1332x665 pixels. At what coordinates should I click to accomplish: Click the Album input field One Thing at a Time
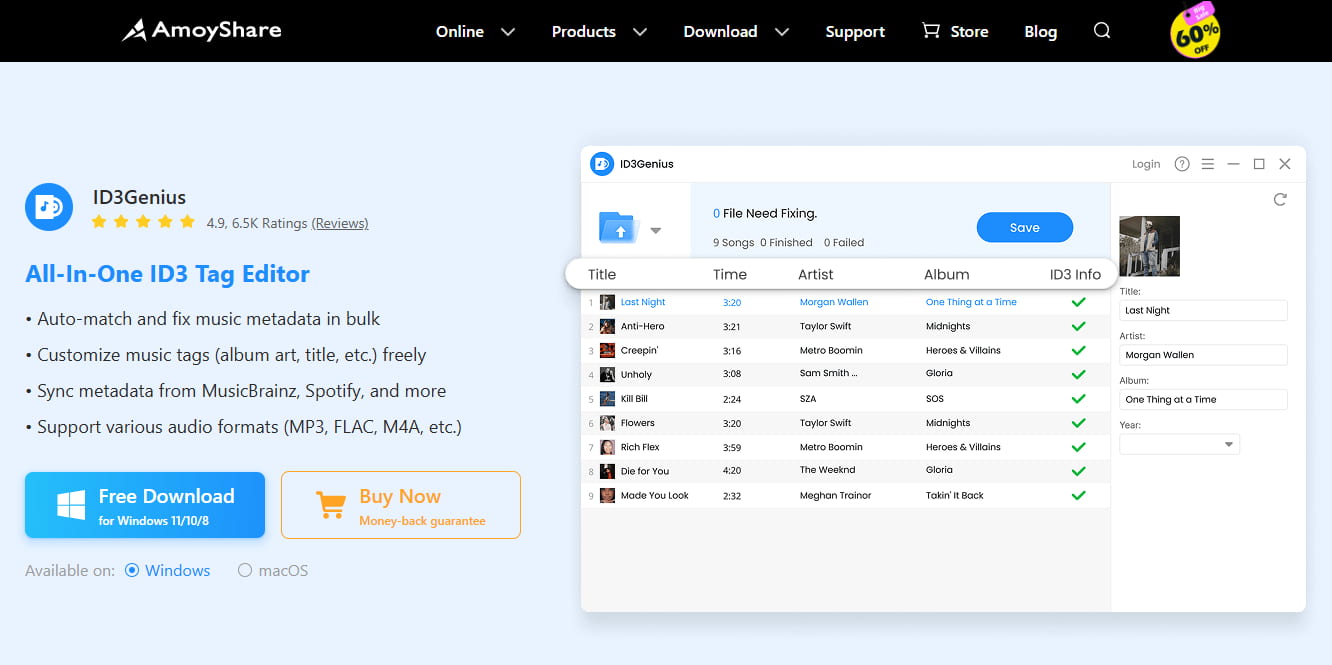tap(1203, 399)
